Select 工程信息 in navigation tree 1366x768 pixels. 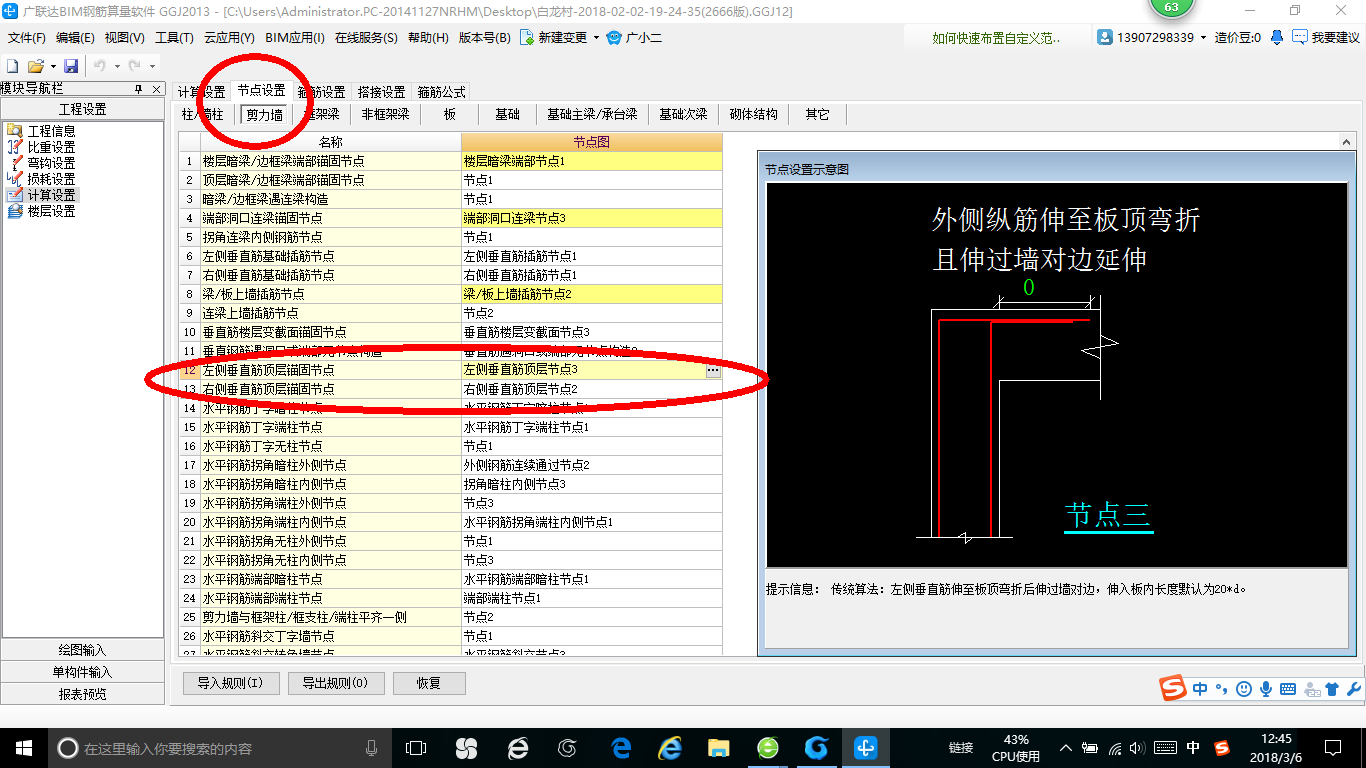pos(51,131)
